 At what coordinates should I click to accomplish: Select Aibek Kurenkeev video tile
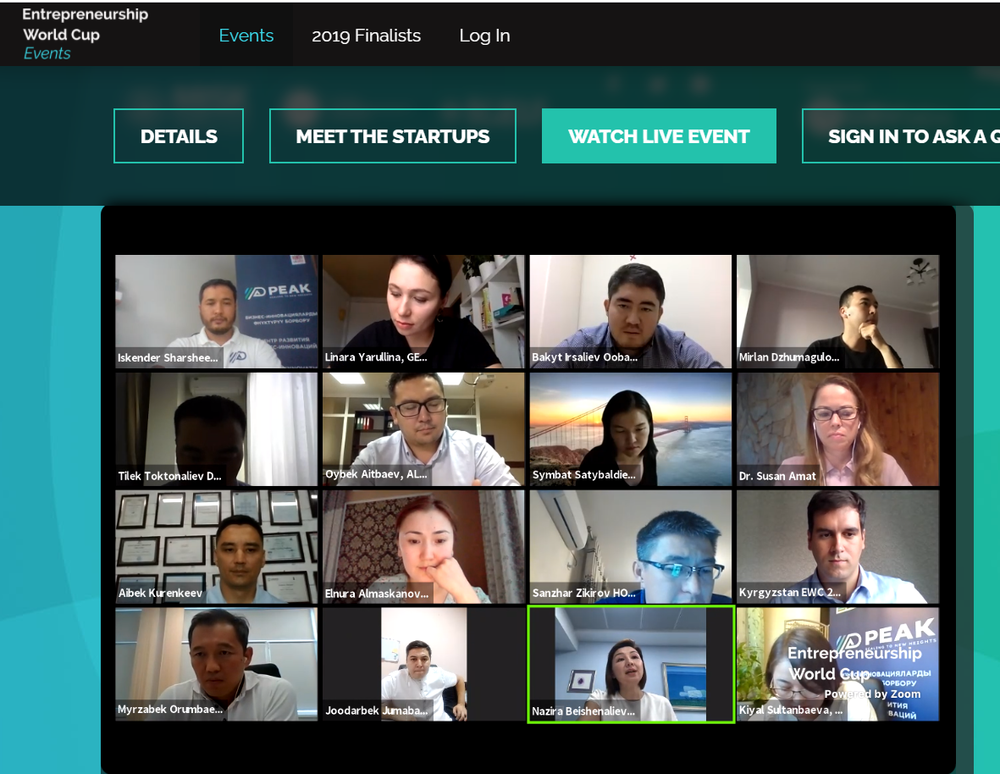[x=216, y=546]
